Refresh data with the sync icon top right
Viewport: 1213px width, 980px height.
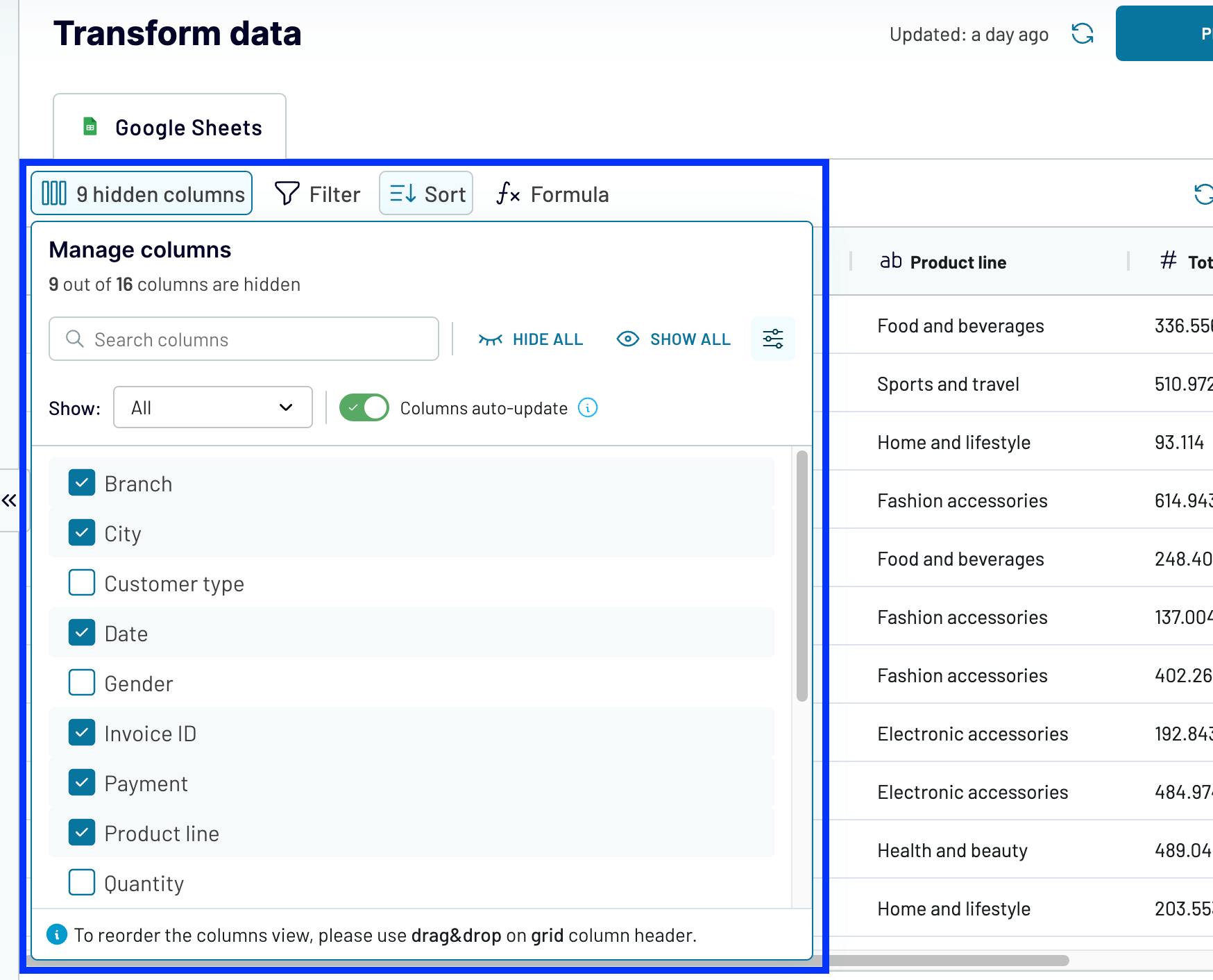click(1083, 33)
